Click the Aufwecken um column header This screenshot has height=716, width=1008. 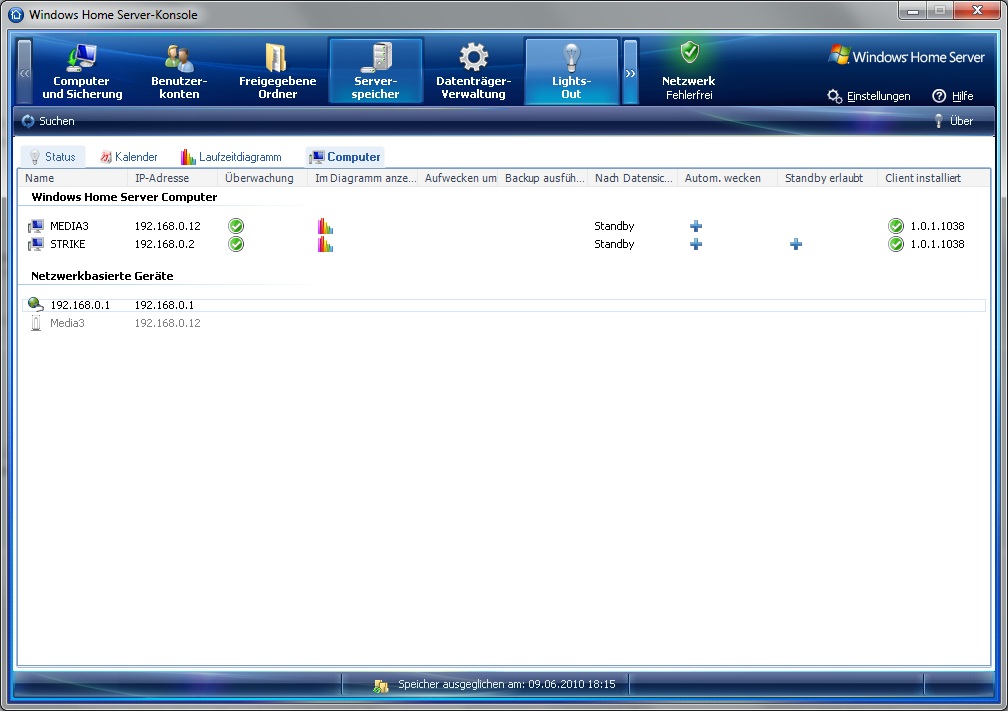[x=458, y=178]
